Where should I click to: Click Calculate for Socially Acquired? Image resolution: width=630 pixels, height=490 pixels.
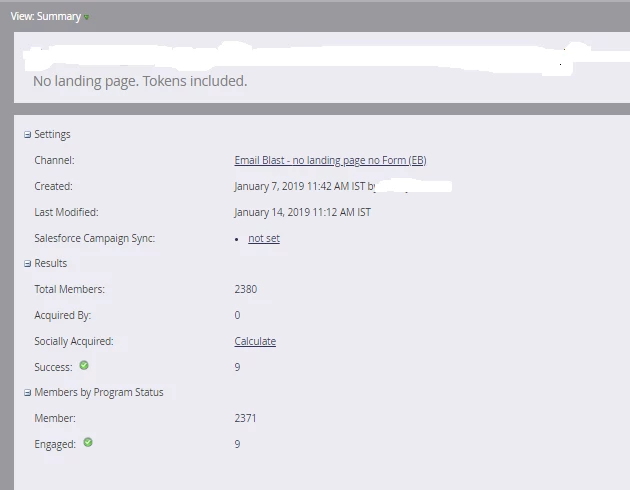[255, 341]
